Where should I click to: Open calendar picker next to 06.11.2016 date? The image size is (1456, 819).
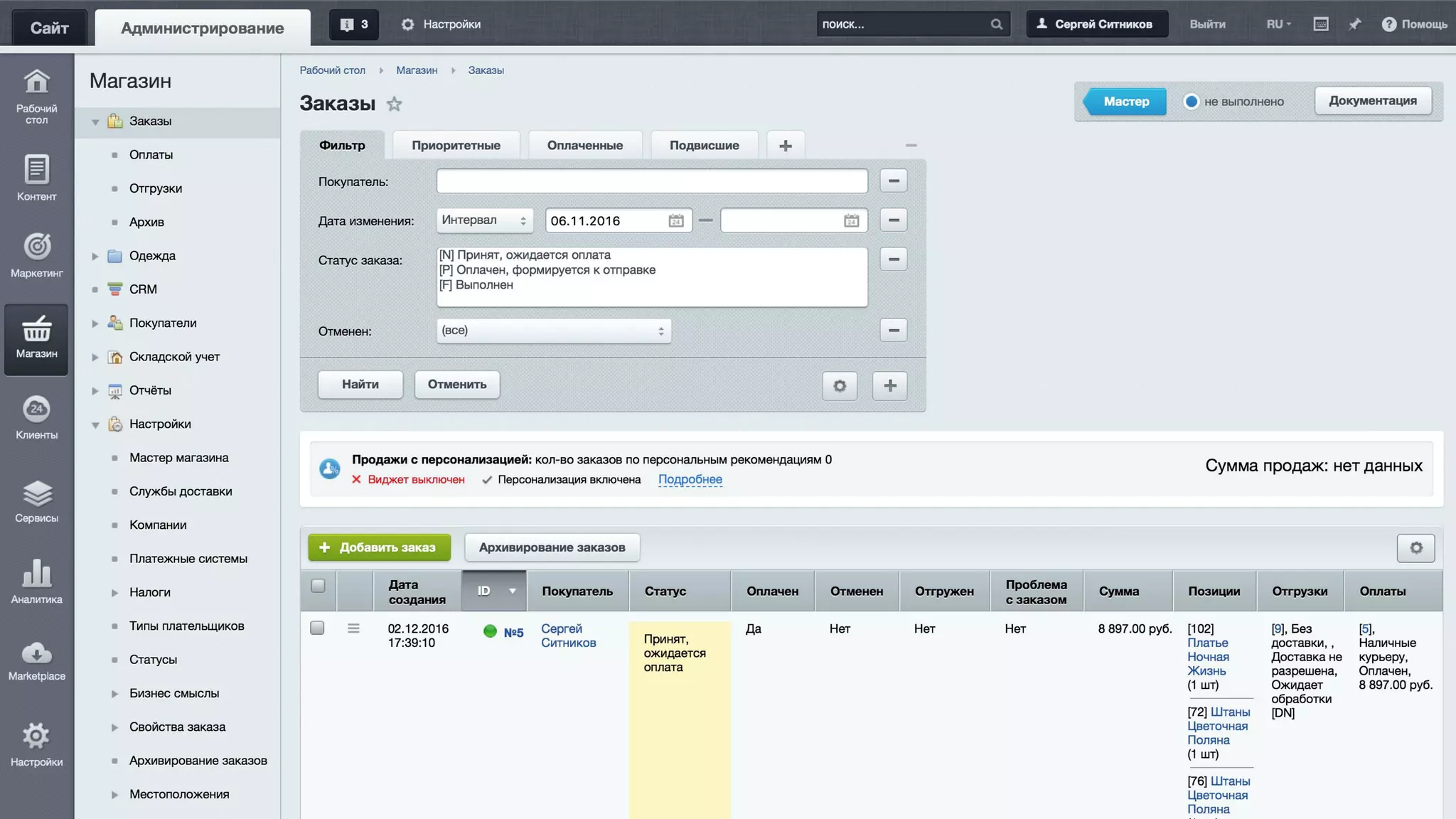tap(675, 221)
